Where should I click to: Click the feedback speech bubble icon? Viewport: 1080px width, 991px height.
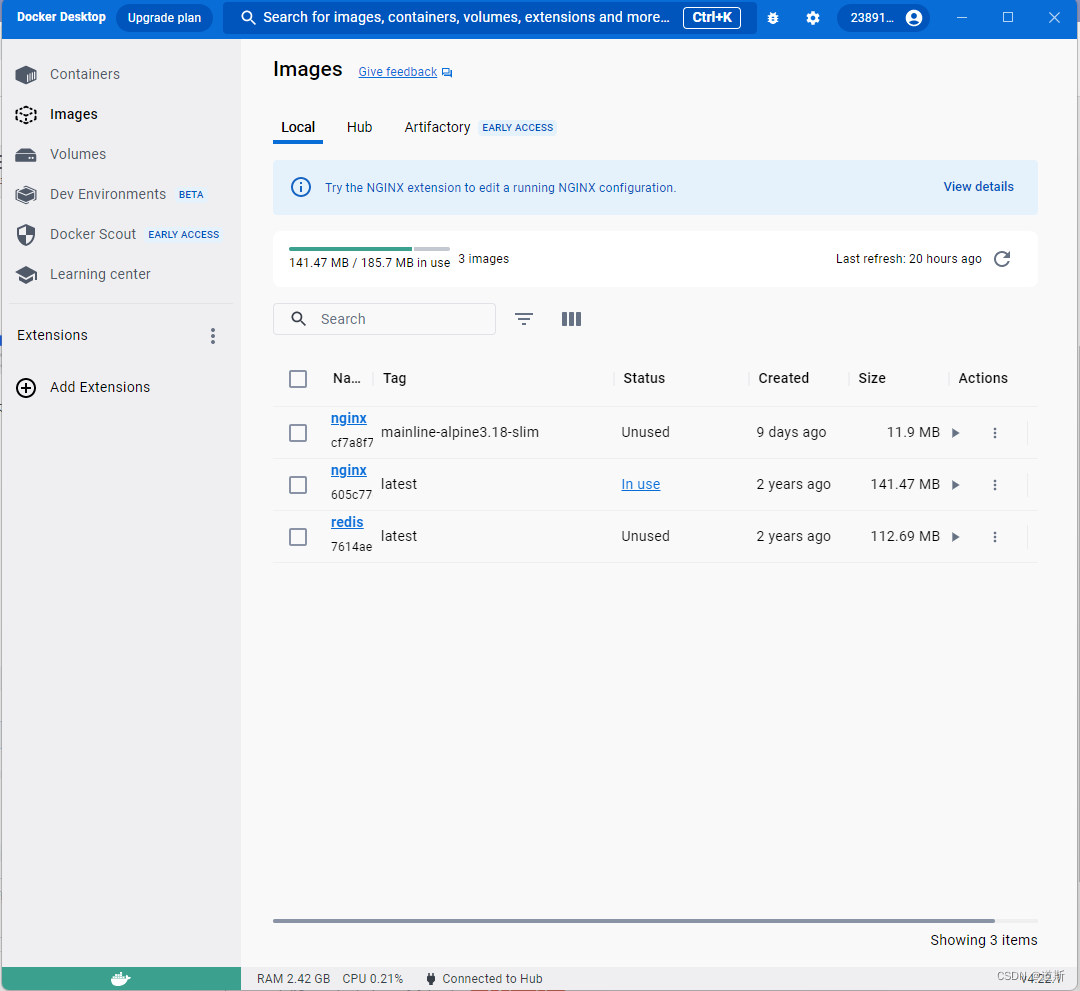pyautogui.click(x=447, y=72)
